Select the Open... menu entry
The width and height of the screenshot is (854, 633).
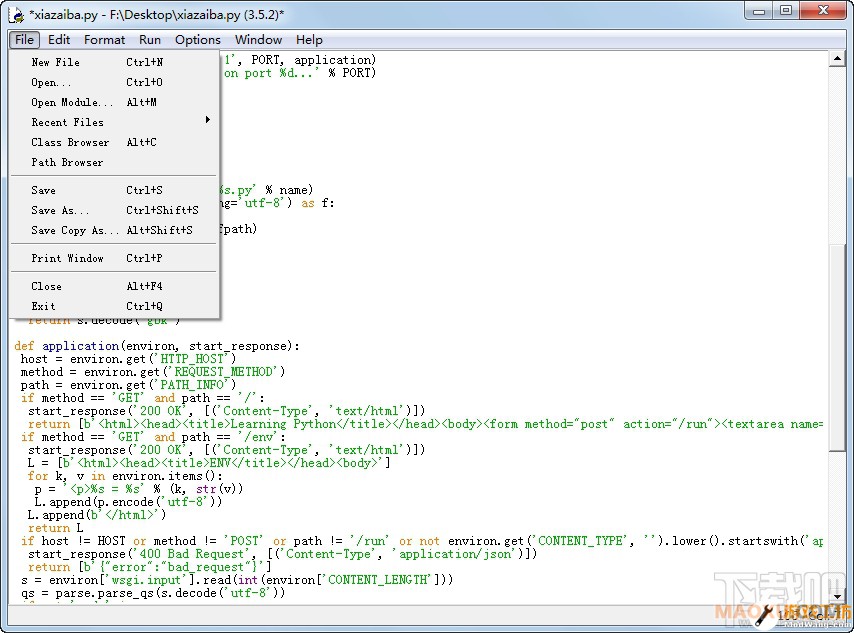[x=114, y=82]
